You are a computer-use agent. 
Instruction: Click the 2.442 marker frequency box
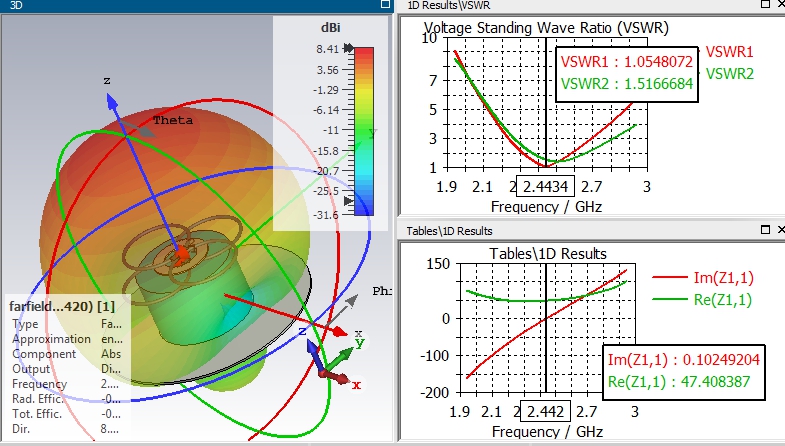pyautogui.click(x=545, y=411)
